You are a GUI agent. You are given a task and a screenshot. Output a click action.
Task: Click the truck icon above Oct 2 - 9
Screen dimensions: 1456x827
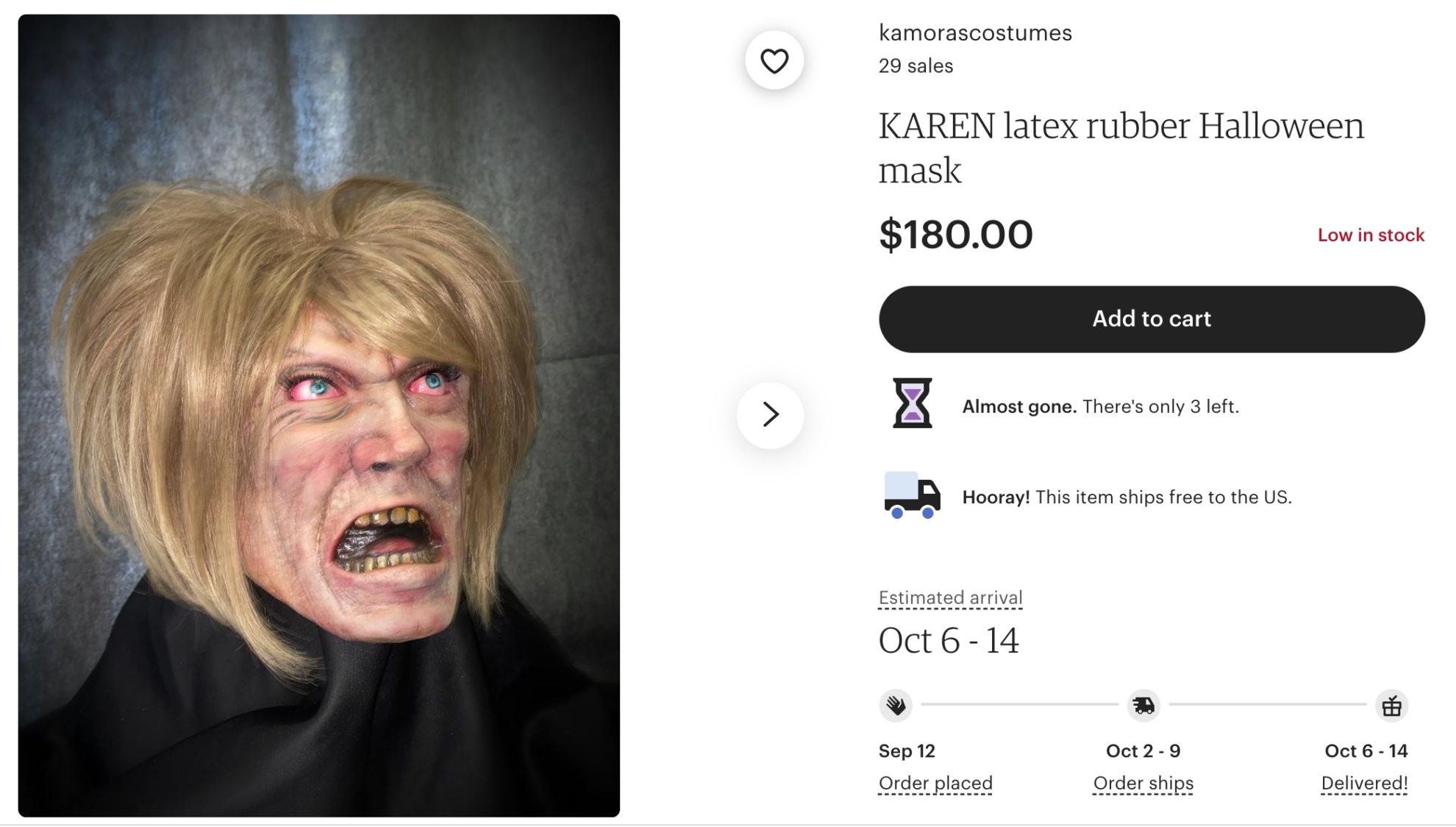click(1142, 704)
